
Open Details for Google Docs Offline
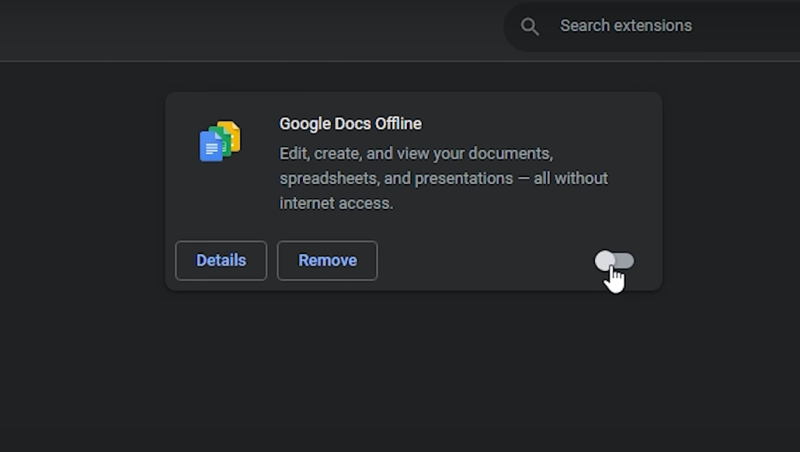pos(221,261)
